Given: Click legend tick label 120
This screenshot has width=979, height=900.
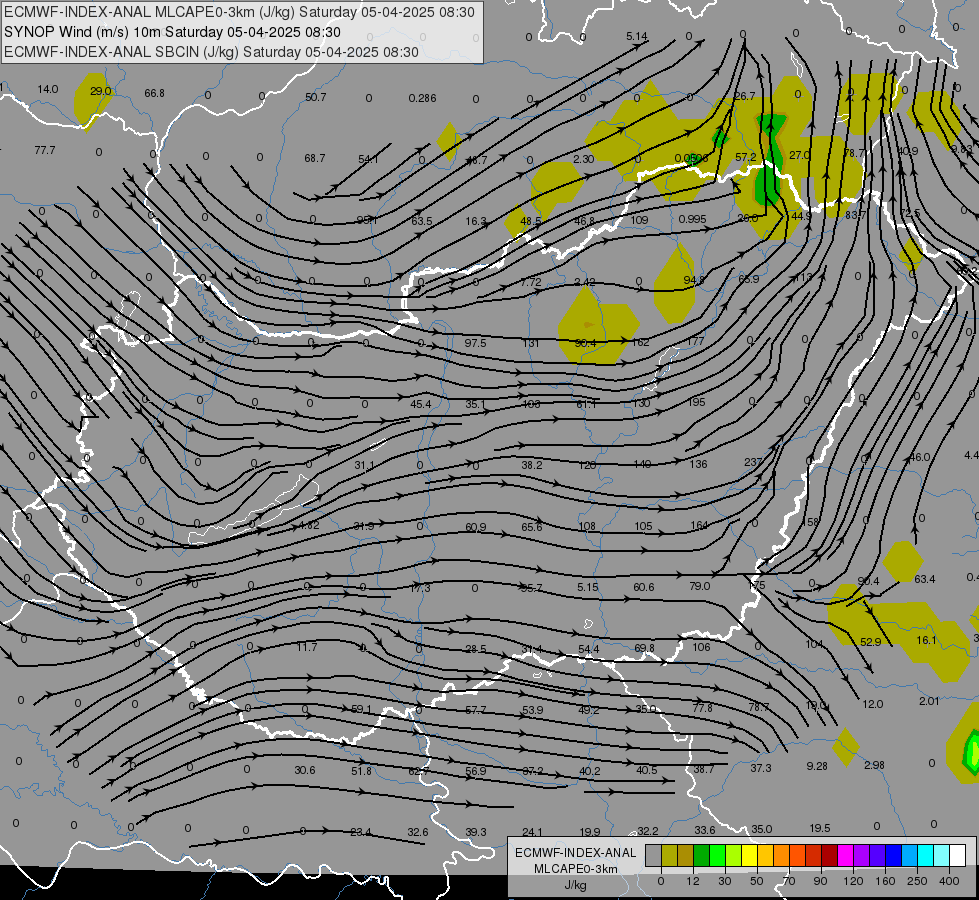Looking at the screenshot, I should [x=853, y=881].
